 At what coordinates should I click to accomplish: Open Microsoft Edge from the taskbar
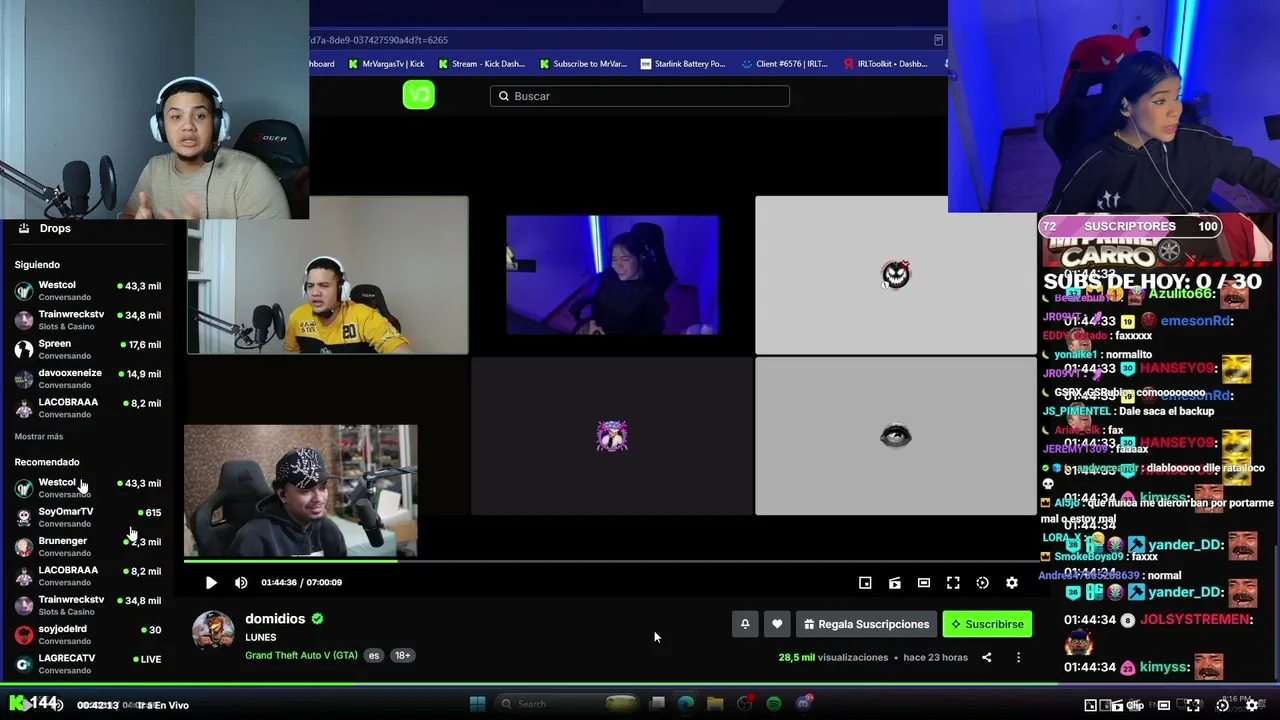[686, 704]
